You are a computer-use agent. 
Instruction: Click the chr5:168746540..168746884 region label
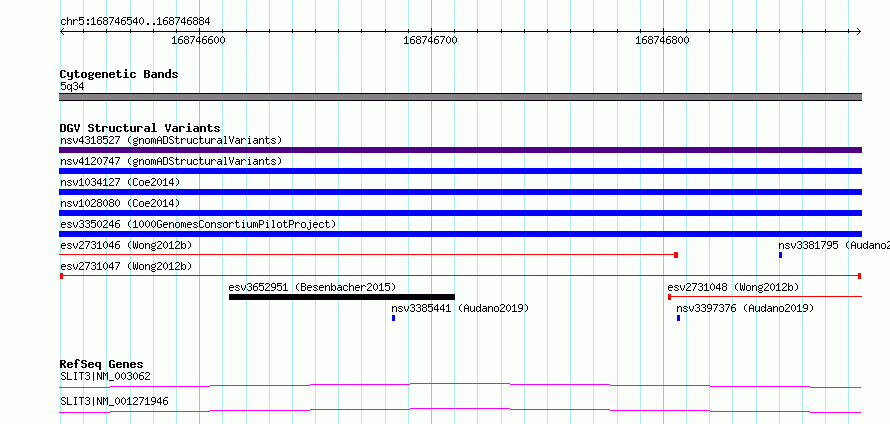click(135, 21)
